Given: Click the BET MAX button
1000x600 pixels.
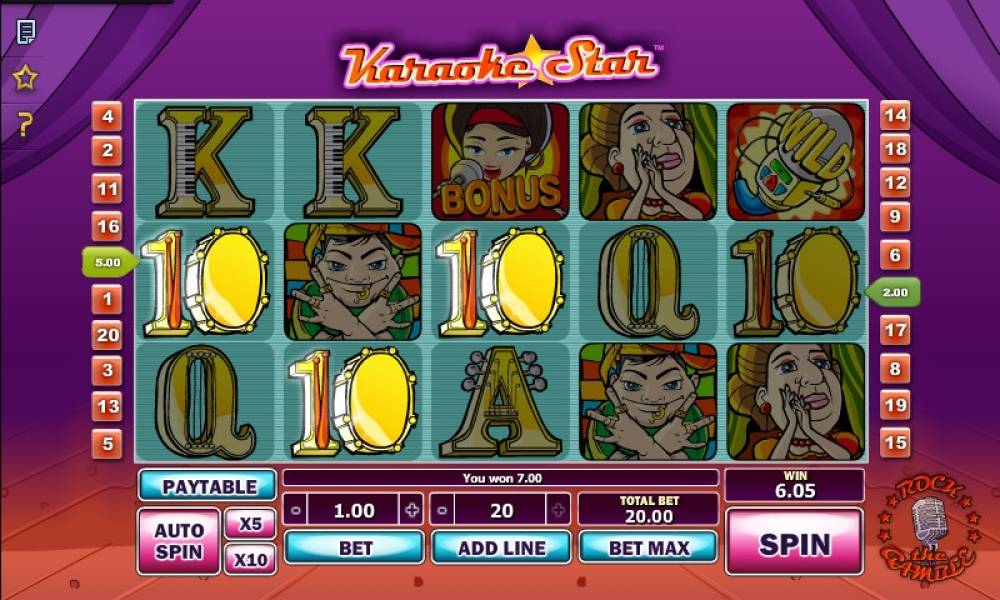Looking at the screenshot, I should tap(649, 547).
